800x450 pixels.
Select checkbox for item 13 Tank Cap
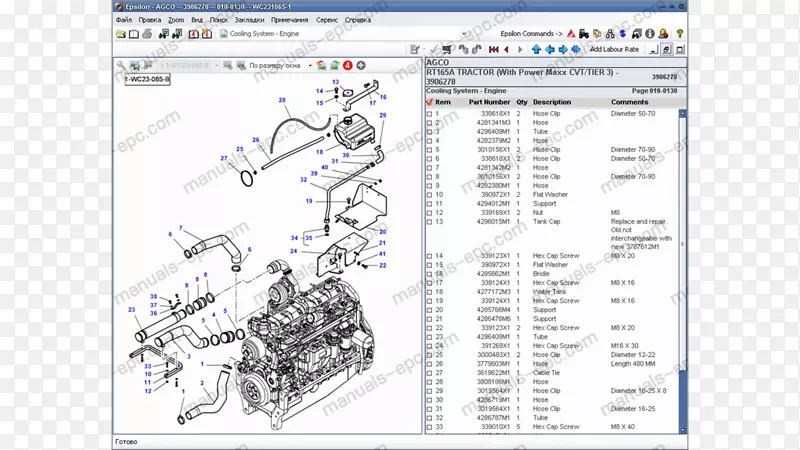[430, 221]
